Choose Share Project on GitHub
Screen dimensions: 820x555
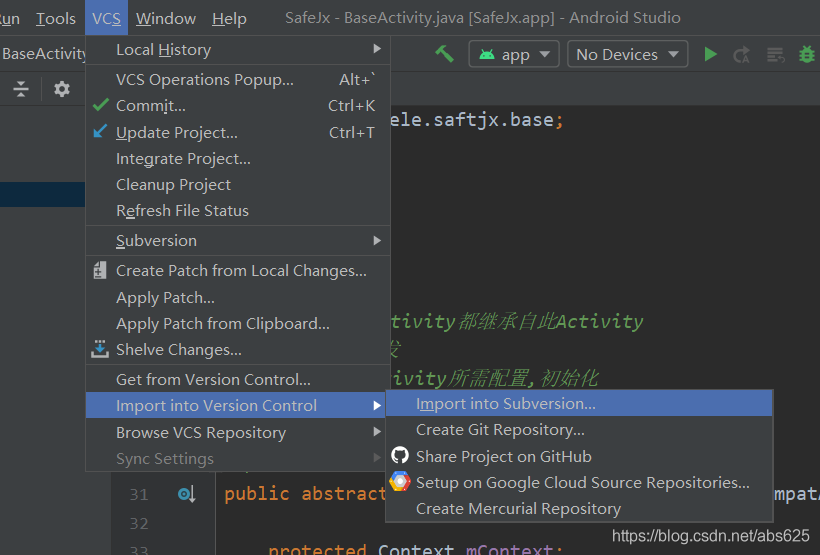click(503, 456)
